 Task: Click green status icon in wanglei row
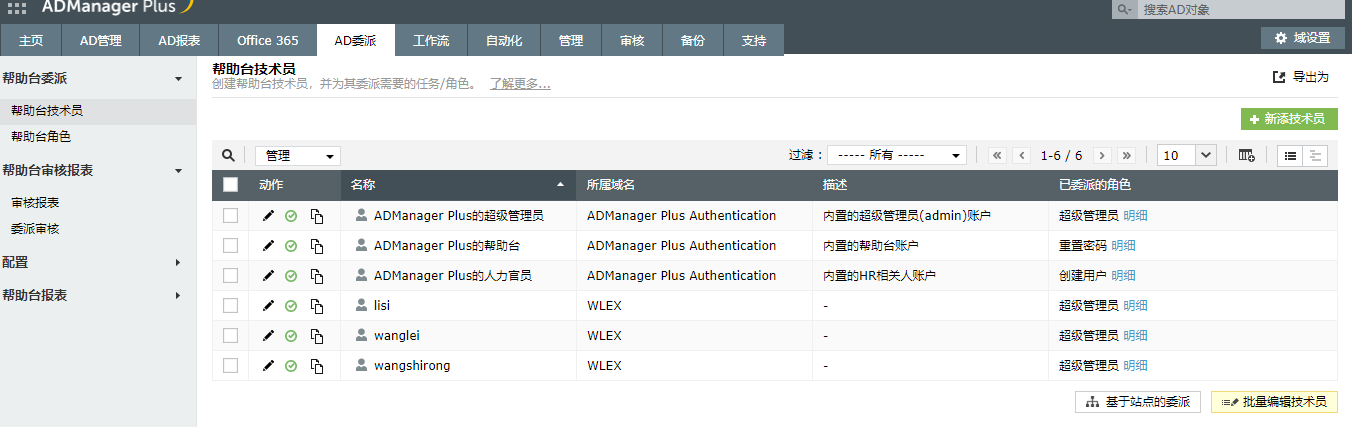pos(291,336)
